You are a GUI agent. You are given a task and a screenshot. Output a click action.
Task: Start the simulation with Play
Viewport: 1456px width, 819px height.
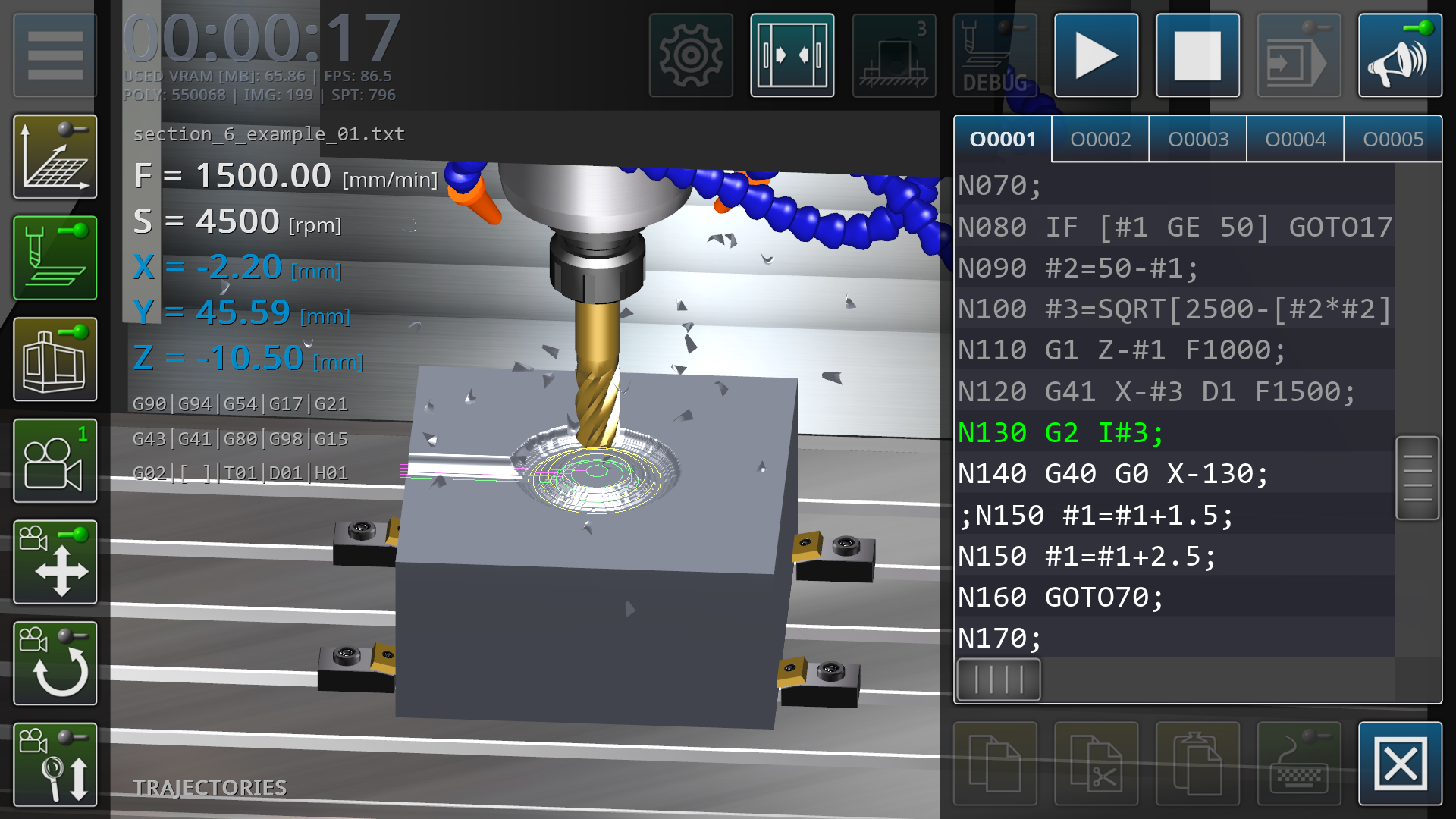(1096, 55)
